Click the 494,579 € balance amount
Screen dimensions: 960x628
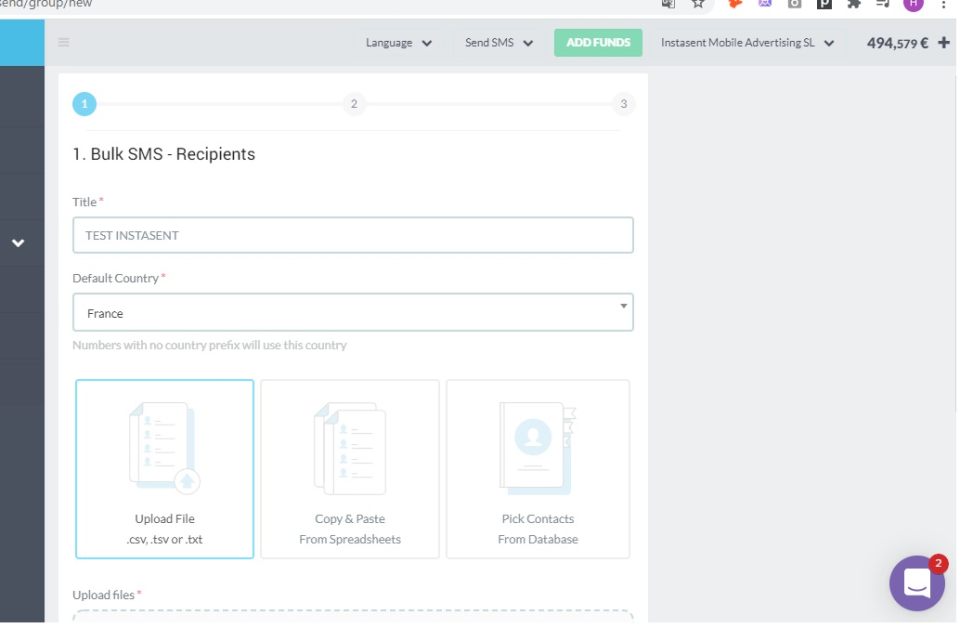point(897,43)
